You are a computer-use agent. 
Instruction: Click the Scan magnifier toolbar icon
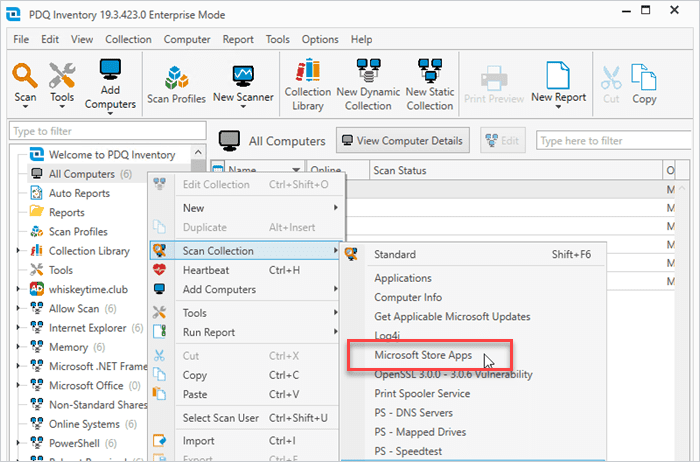click(25, 75)
